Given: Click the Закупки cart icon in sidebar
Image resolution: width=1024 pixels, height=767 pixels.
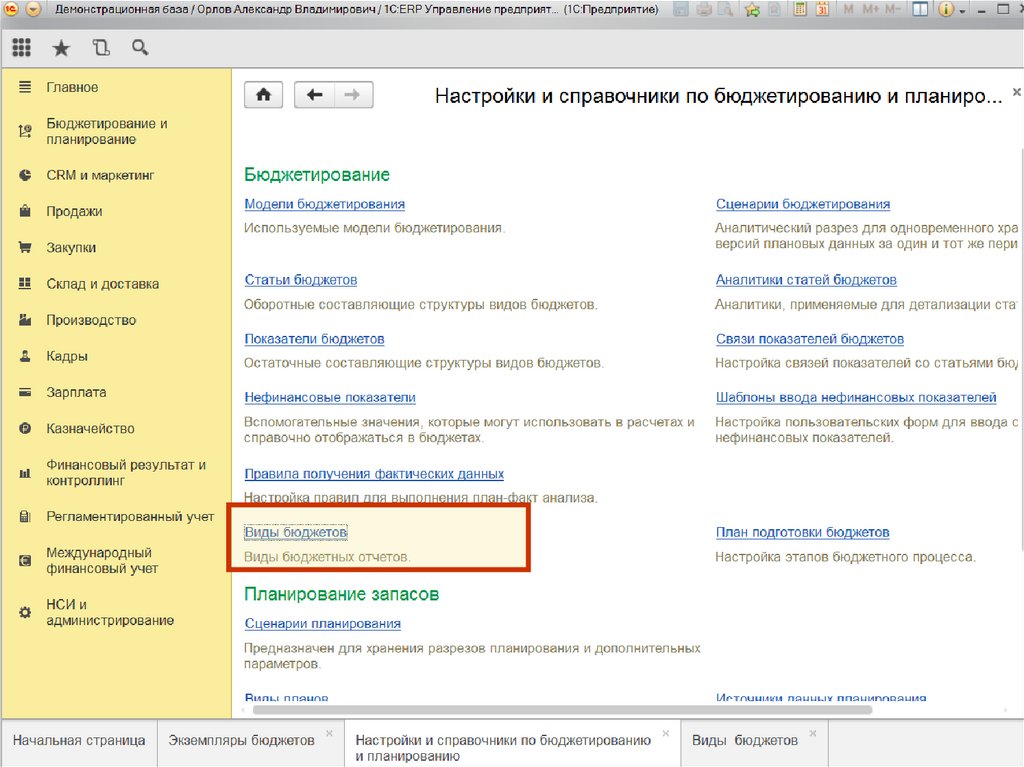Looking at the screenshot, I should [x=25, y=248].
